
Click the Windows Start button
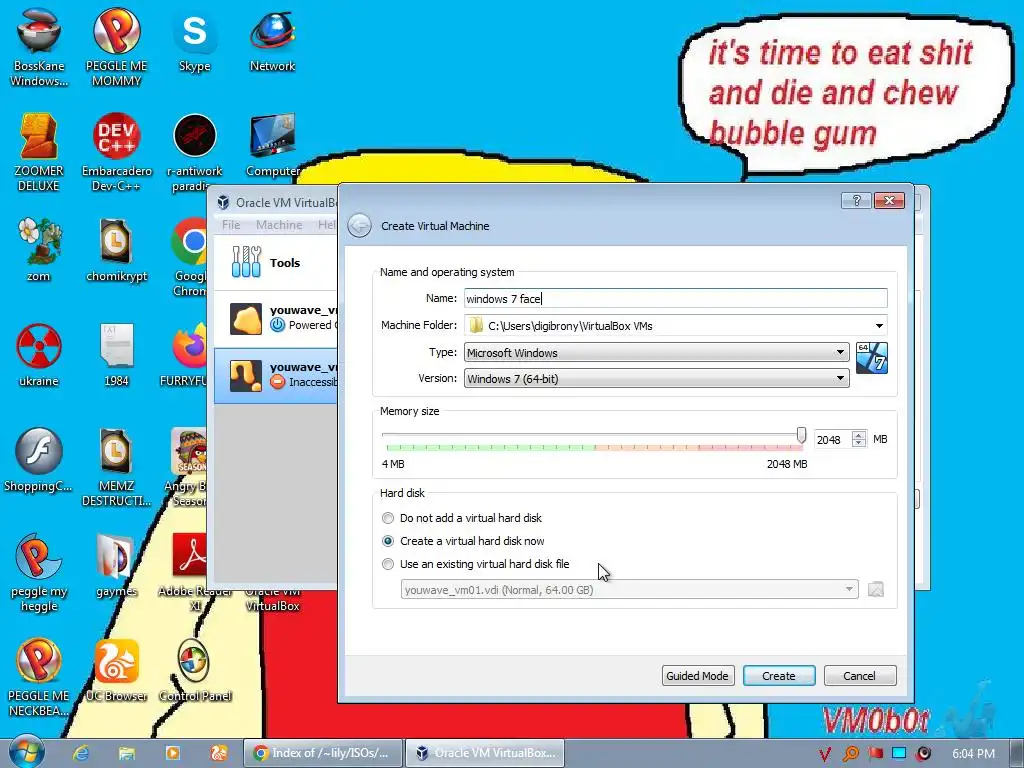pos(26,753)
